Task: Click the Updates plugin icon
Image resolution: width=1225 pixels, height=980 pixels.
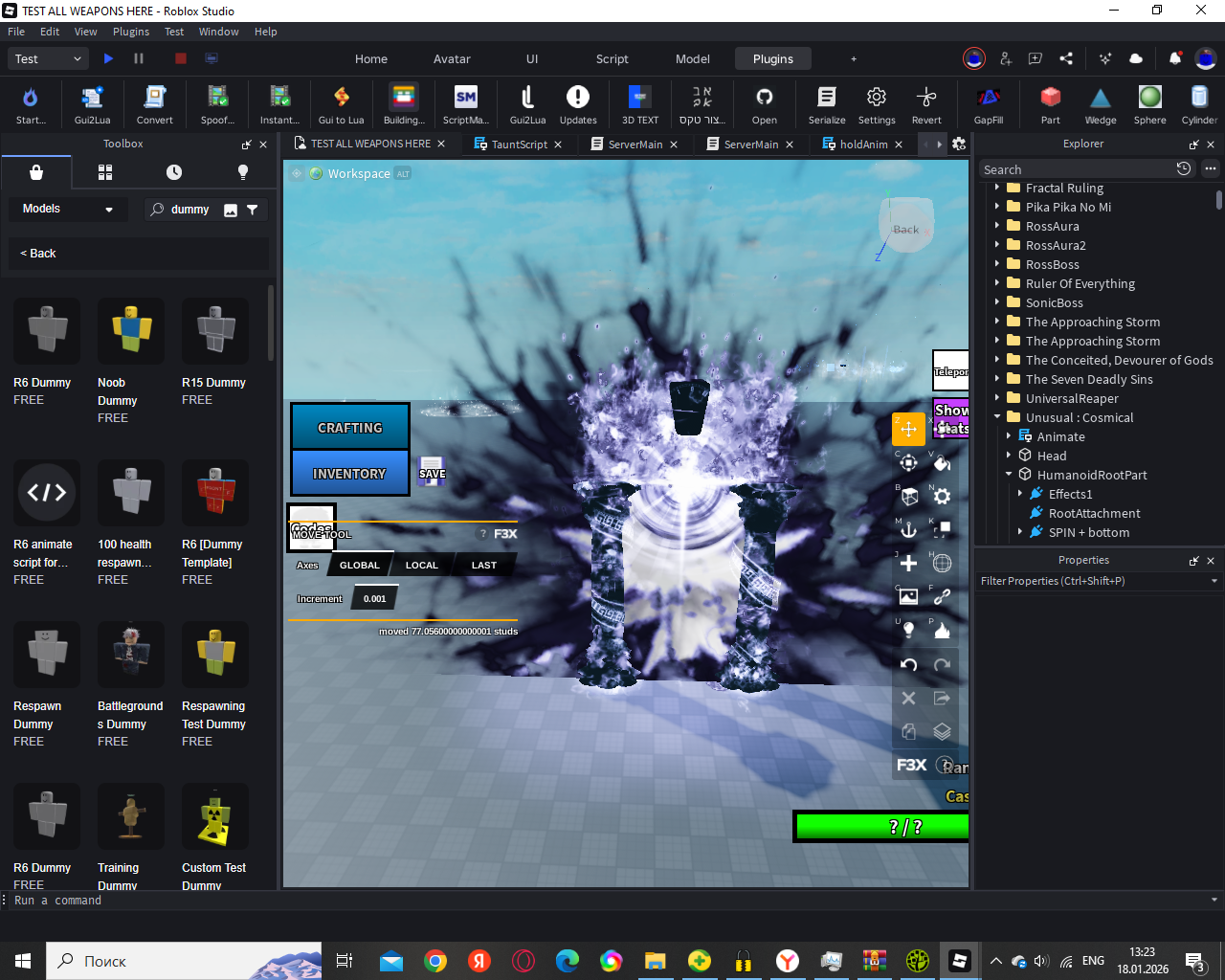Action: 578,104
